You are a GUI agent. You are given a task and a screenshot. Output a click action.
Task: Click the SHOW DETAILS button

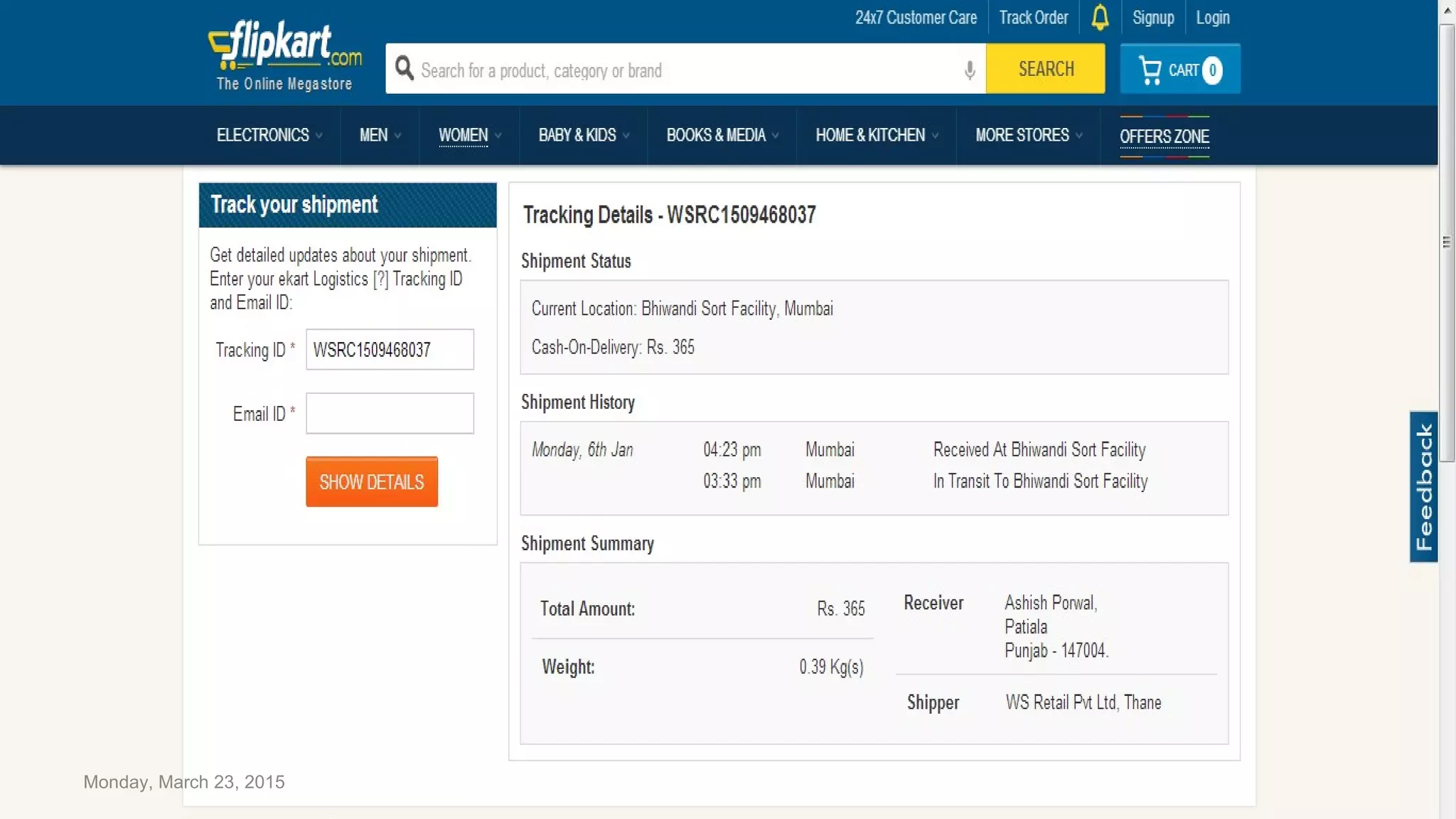[x=371, y=482]
